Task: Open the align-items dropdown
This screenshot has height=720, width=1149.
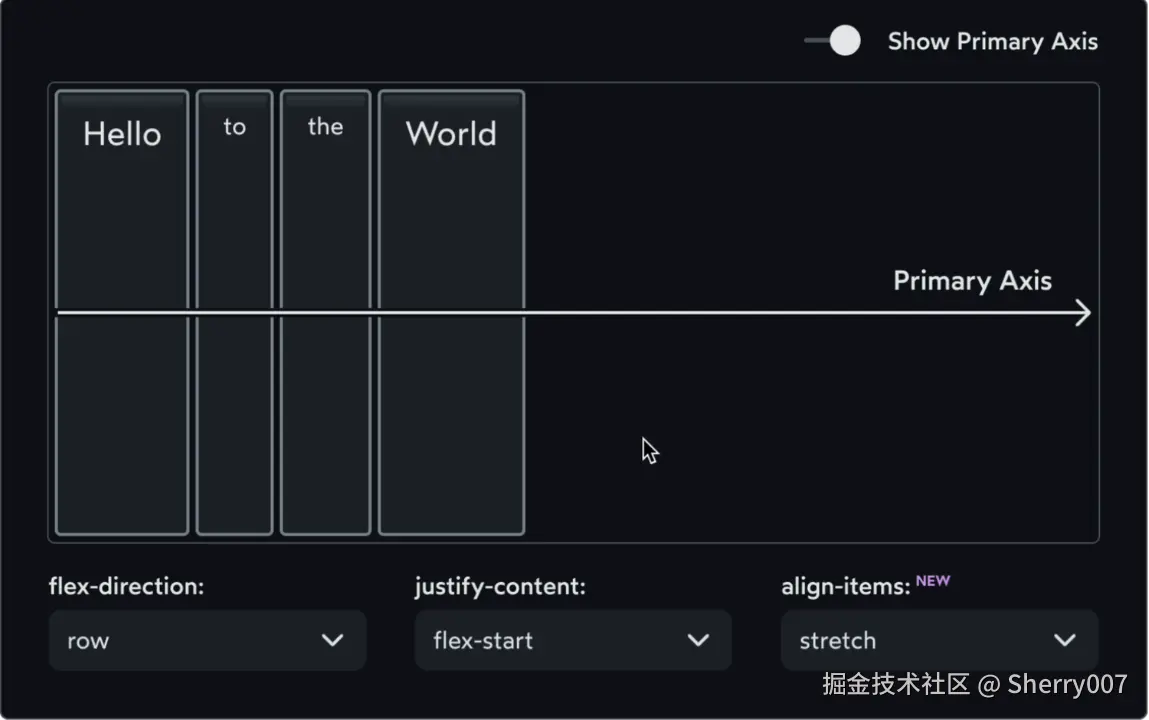Action: (938, 640)
